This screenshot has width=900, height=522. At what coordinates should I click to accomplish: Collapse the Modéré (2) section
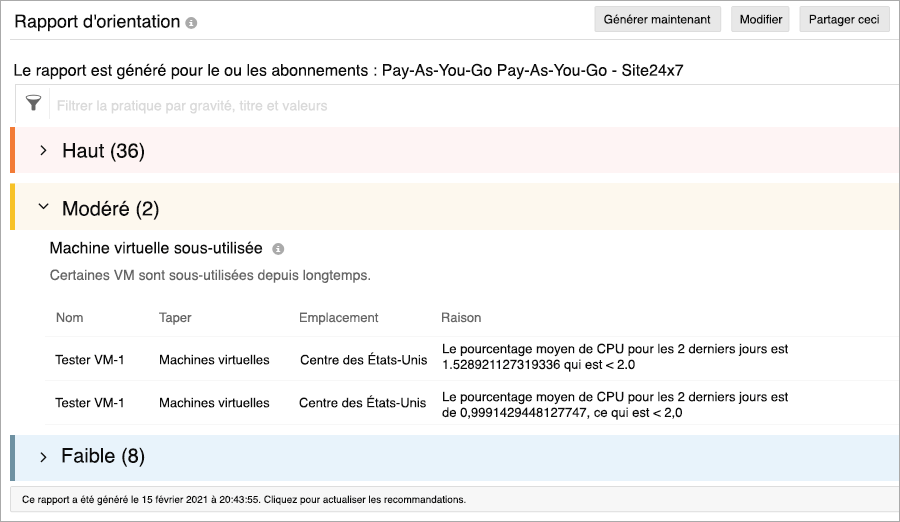pos(43,208)
